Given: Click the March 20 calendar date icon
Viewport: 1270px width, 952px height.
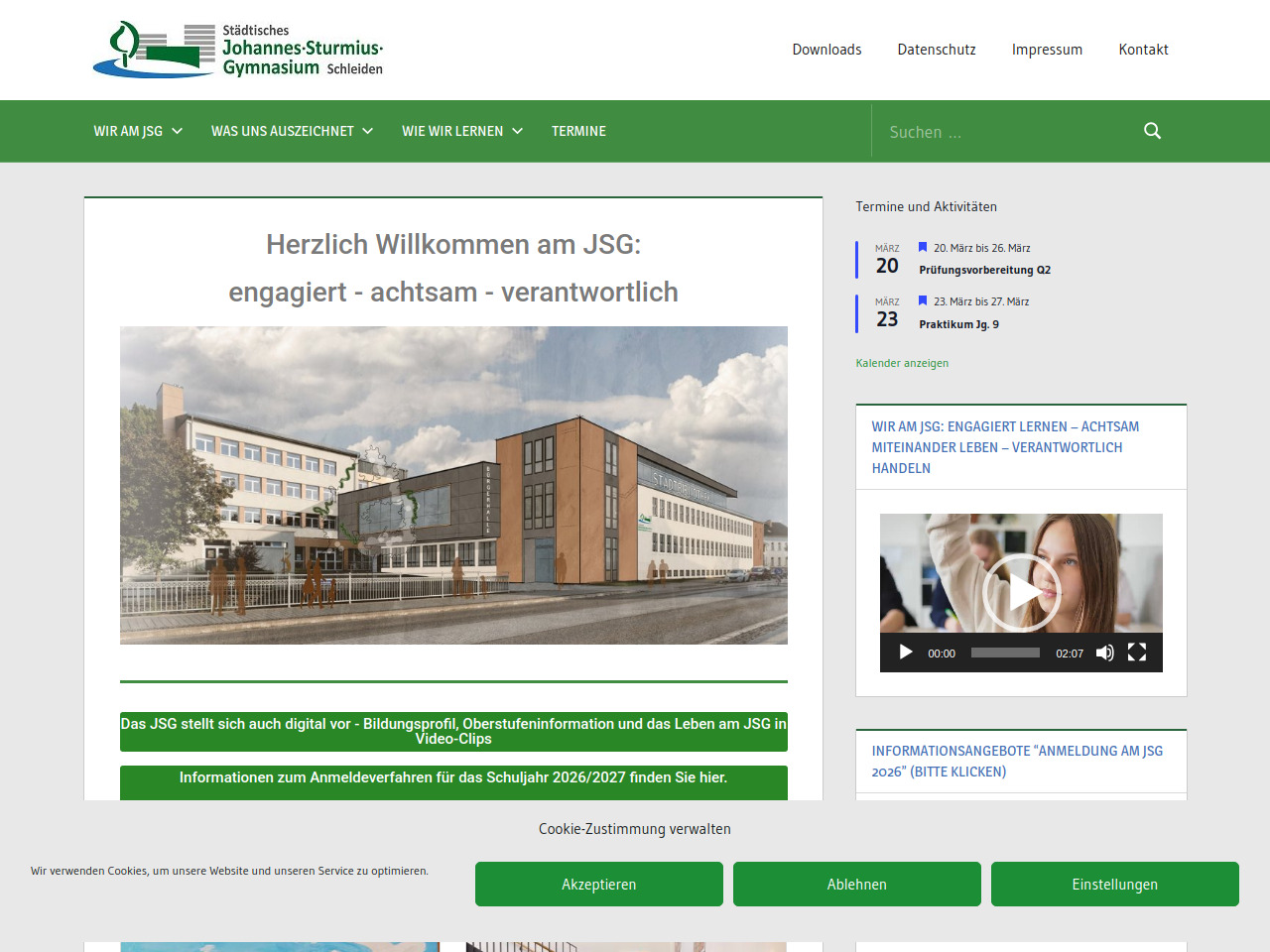Looking at the screenshot, I should click(886, 260).
